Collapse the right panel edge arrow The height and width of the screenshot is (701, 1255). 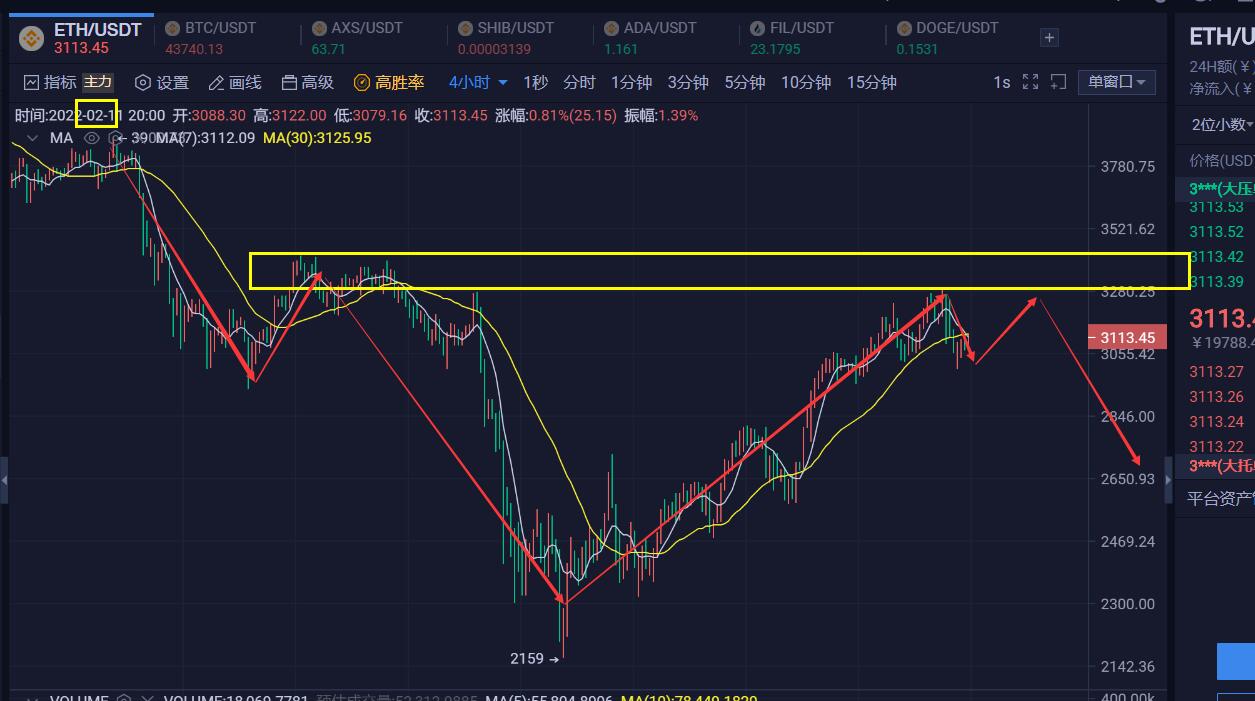tap(1168, 481)
